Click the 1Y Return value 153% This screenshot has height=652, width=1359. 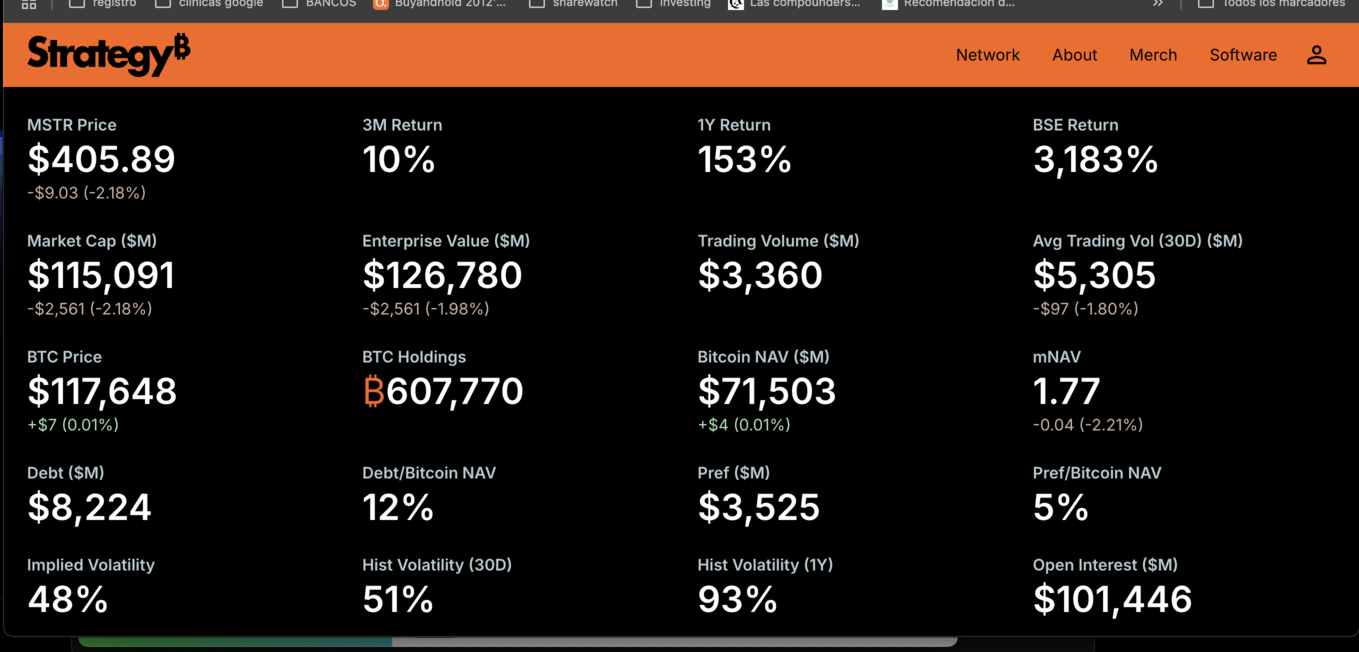pos(744,159)
